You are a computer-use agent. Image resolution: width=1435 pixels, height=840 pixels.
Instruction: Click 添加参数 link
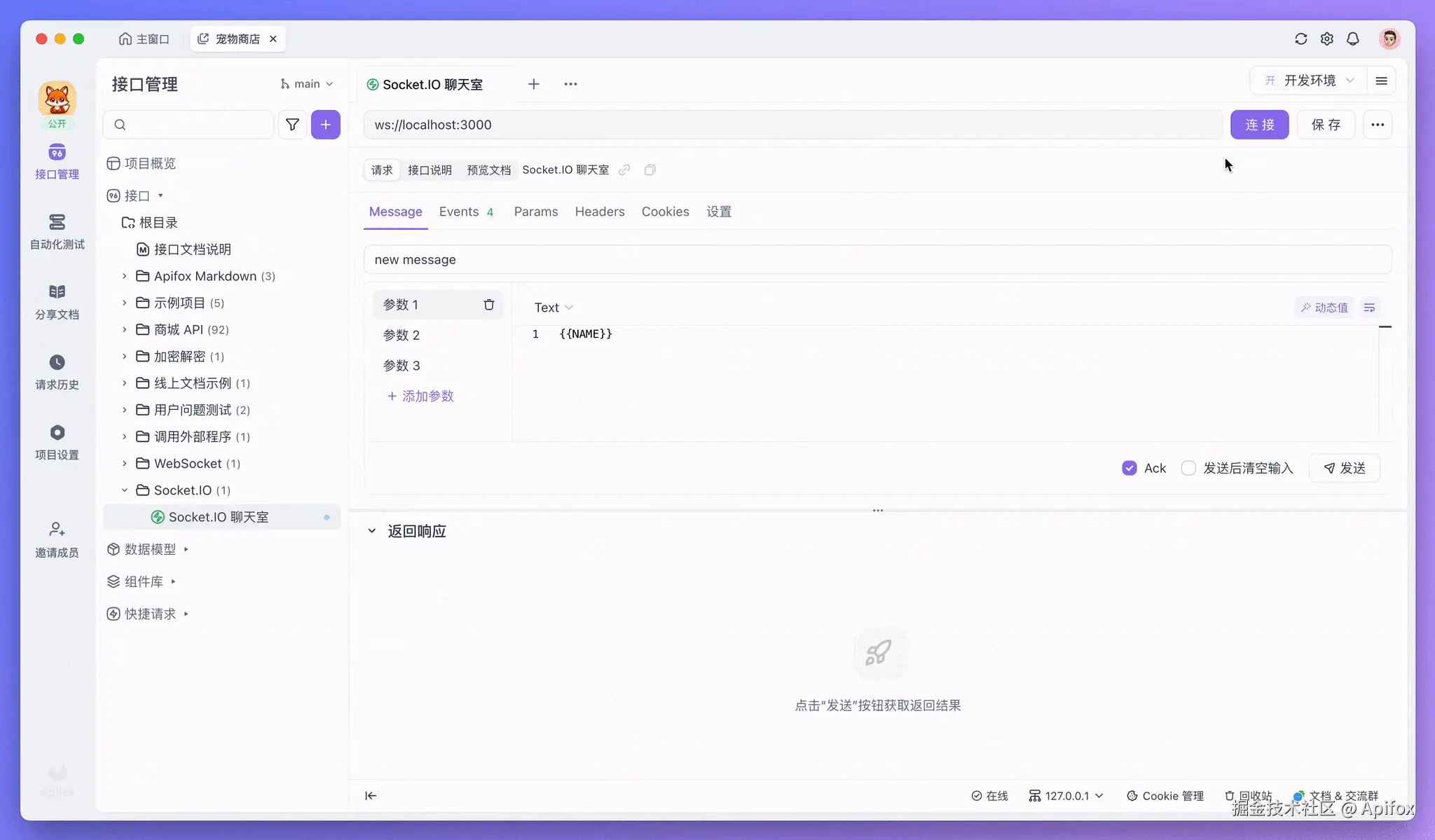pyautogui.click(x=420, y=396)
